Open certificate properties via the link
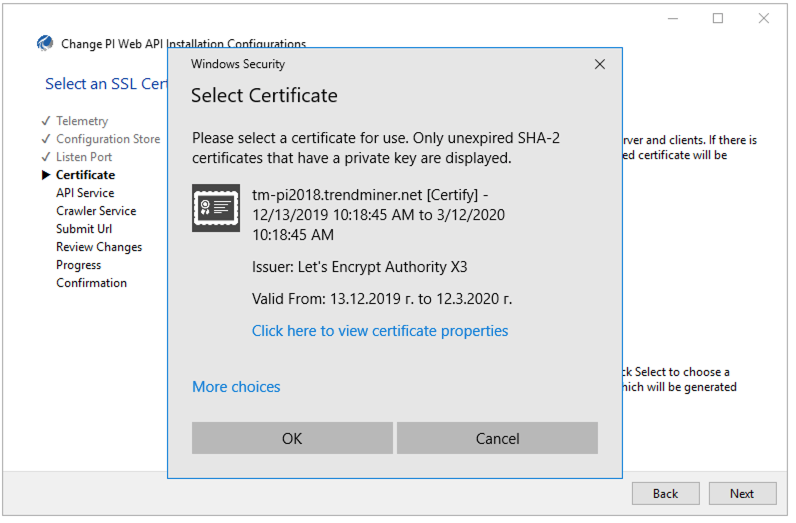796x523 pixels. tap(380, 331)
